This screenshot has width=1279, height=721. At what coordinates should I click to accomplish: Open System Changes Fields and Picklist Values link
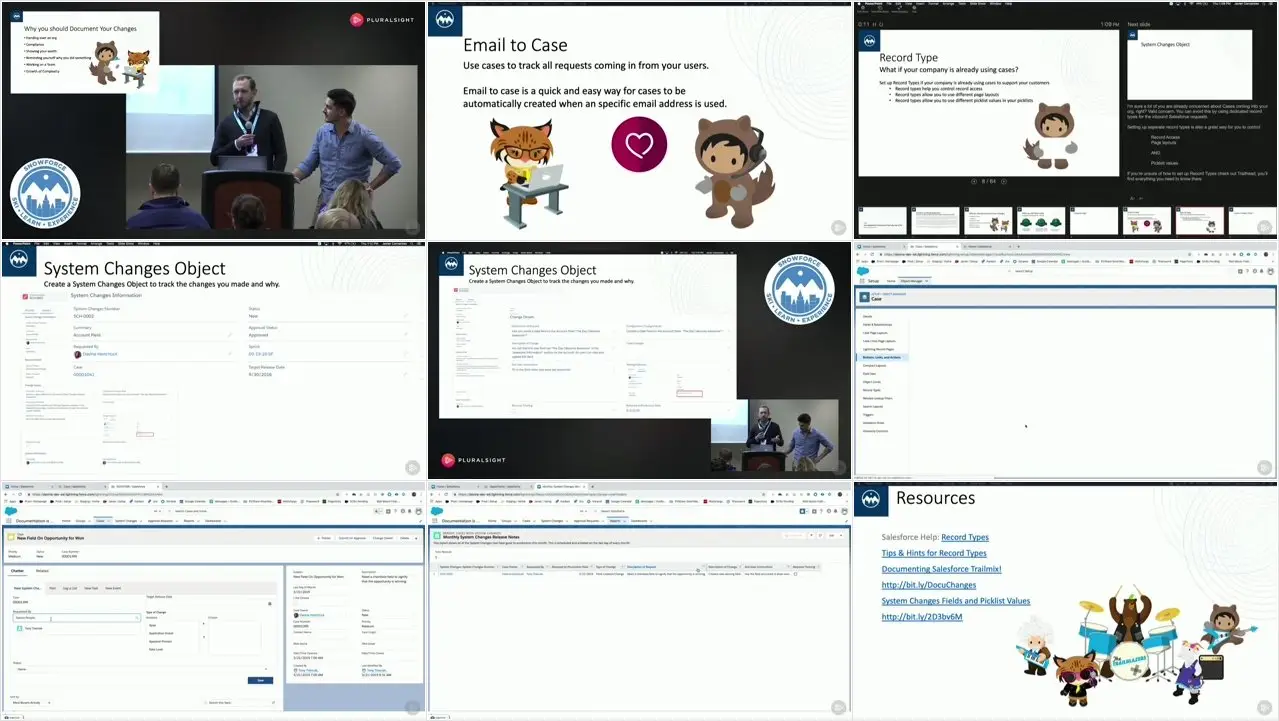[955, 601]
